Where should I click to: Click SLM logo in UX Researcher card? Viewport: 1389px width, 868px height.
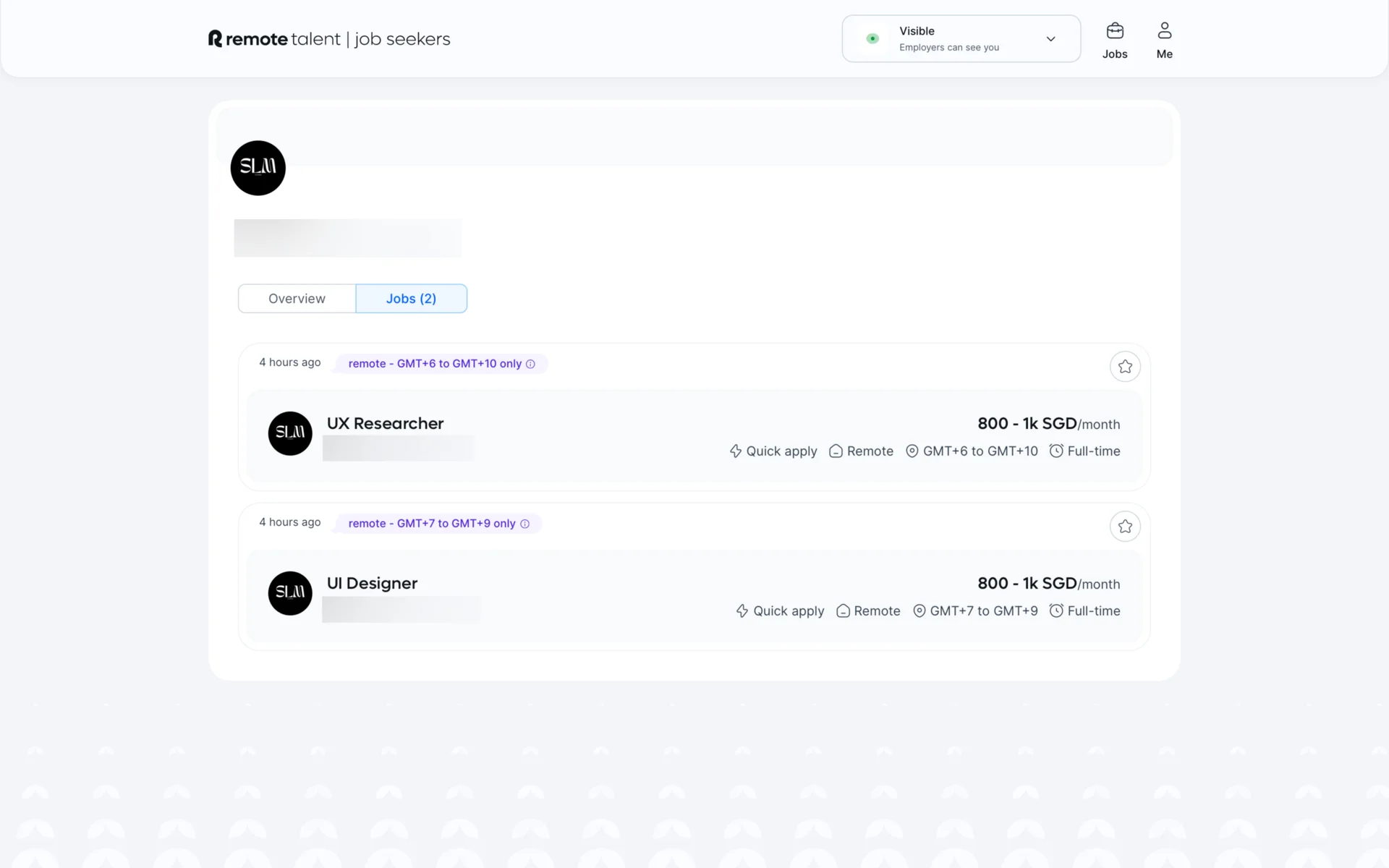[290, 433]
